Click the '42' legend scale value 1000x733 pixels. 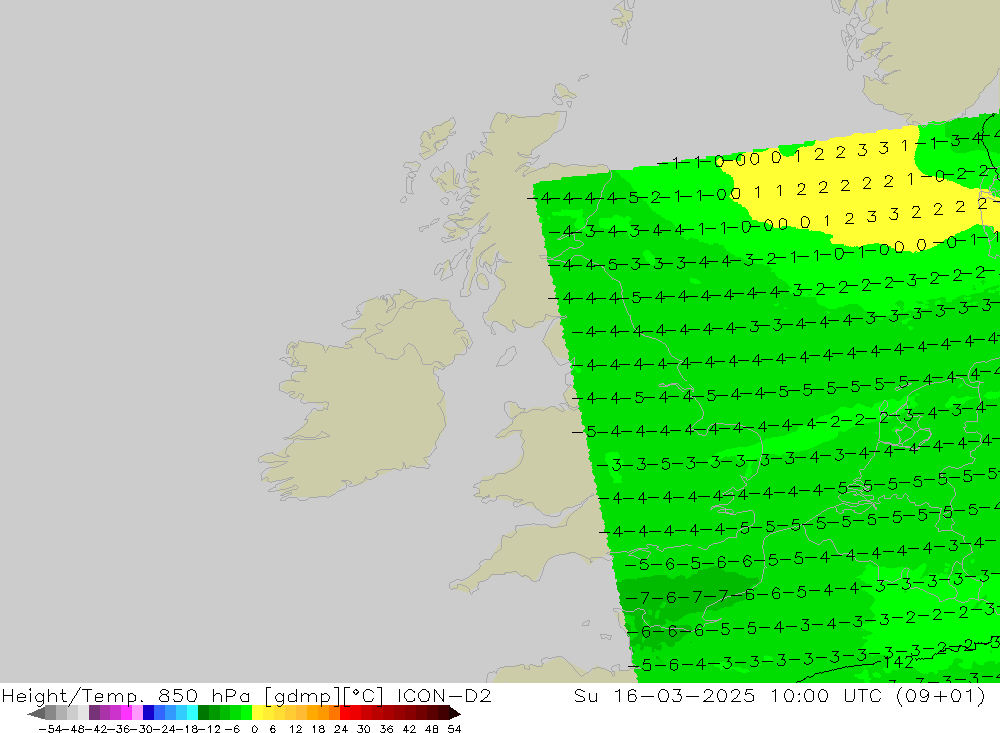point(409,729)
